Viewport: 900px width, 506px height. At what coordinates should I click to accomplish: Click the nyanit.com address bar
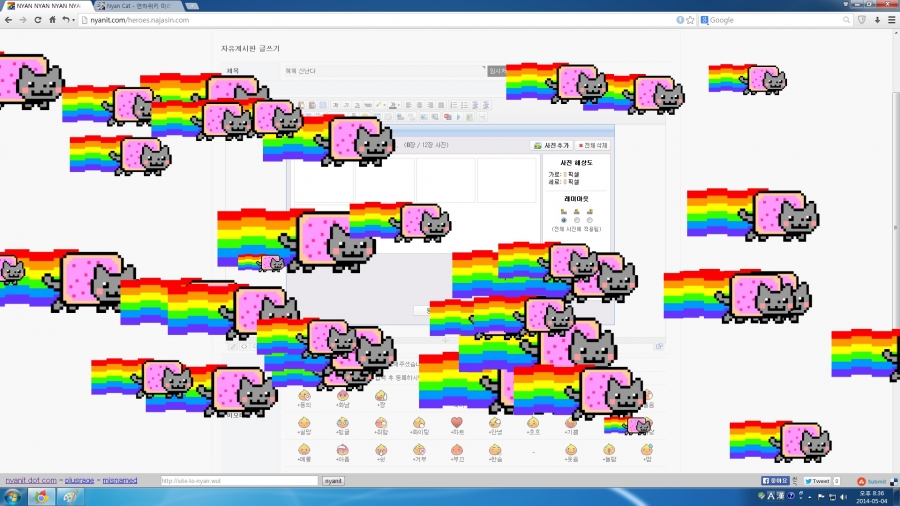pos(379,20)
